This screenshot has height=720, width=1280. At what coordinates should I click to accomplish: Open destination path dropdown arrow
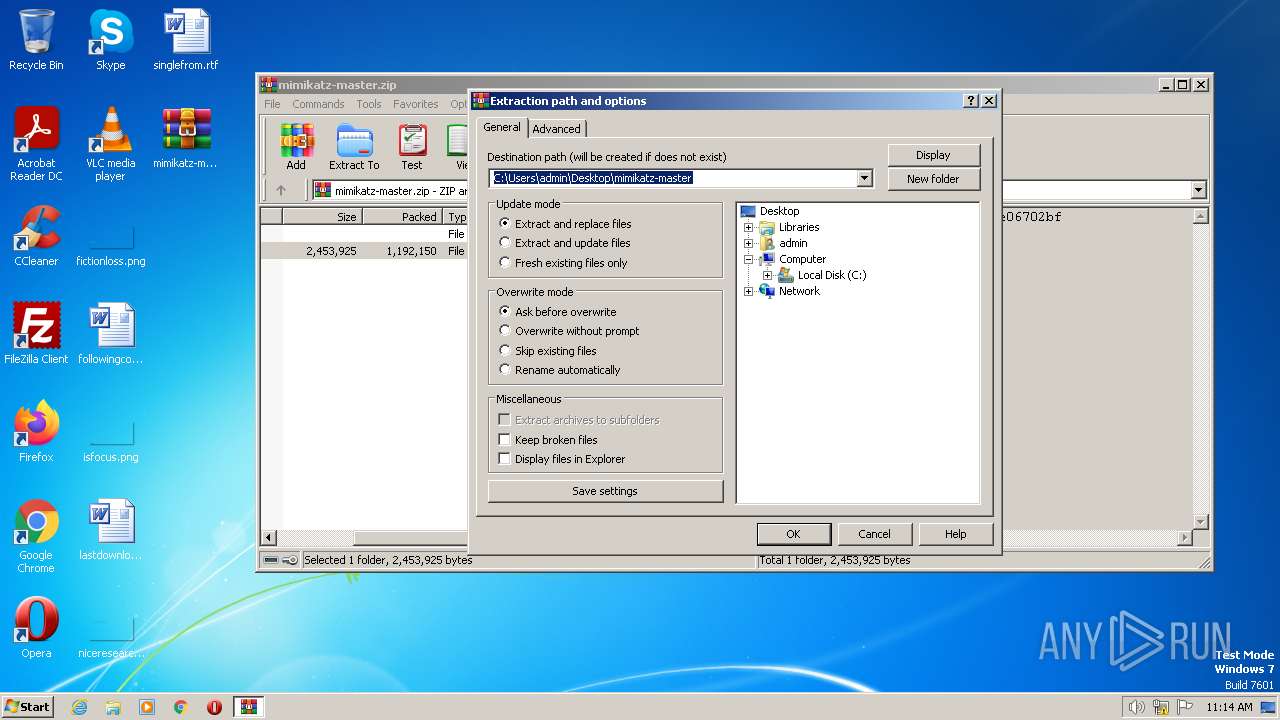[865, 178]
